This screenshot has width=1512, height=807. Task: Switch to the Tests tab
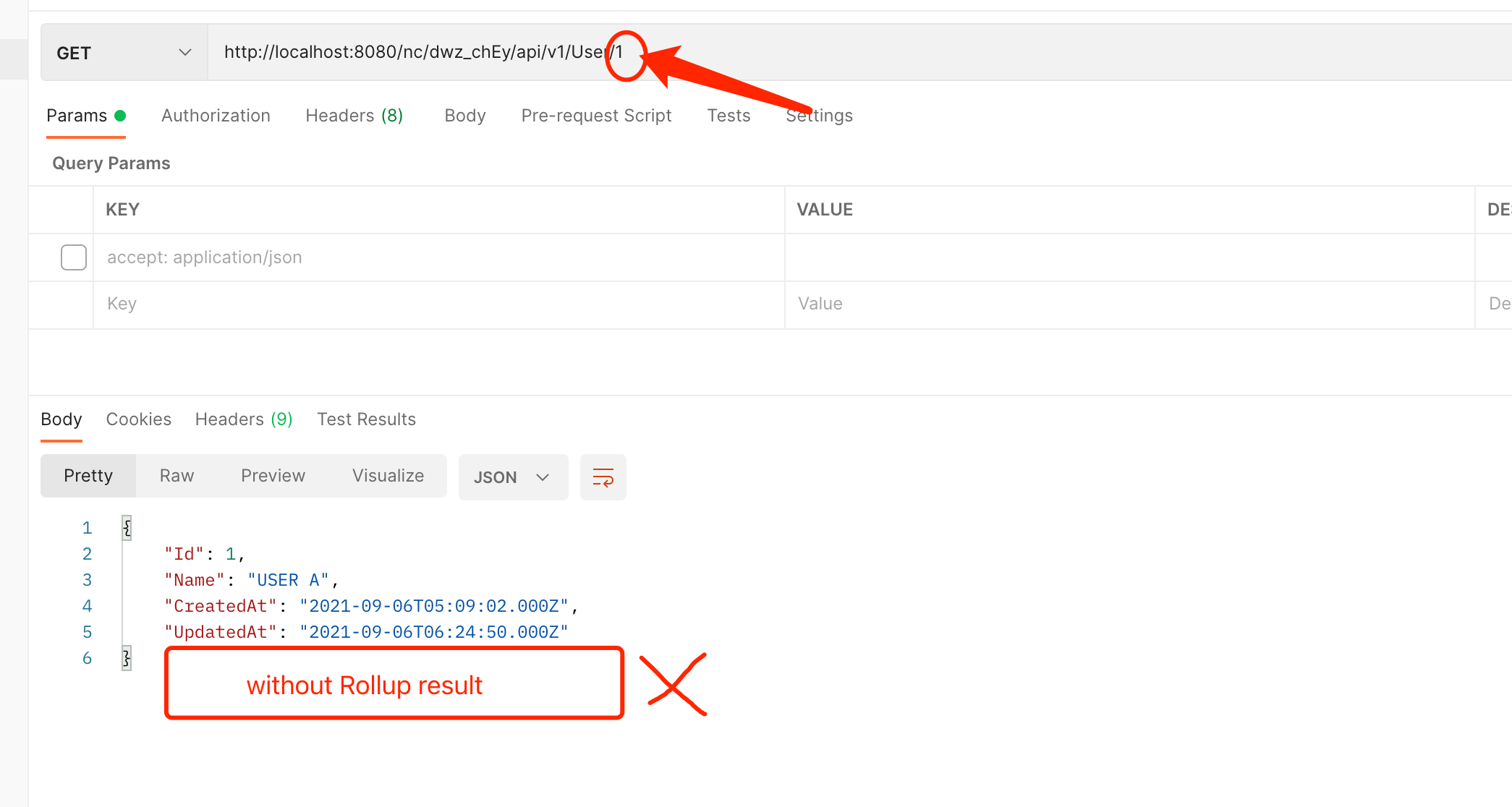729,115
